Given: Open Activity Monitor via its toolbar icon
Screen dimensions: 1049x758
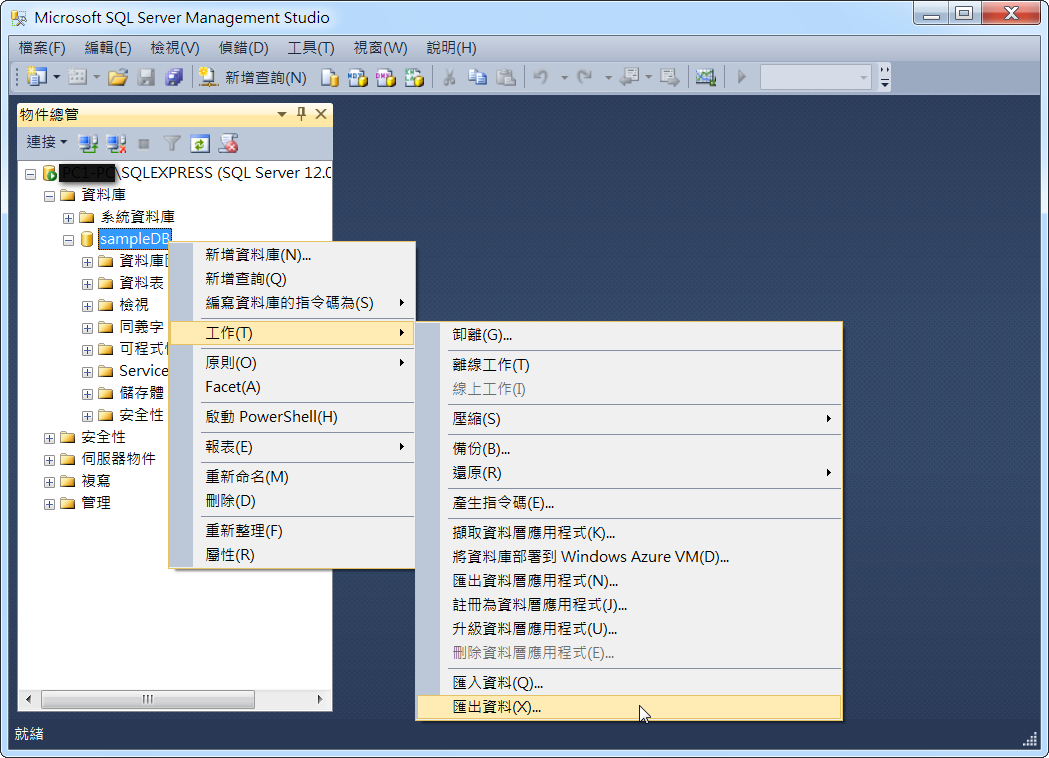Looking at the screenshot, I should coord(705,77).
